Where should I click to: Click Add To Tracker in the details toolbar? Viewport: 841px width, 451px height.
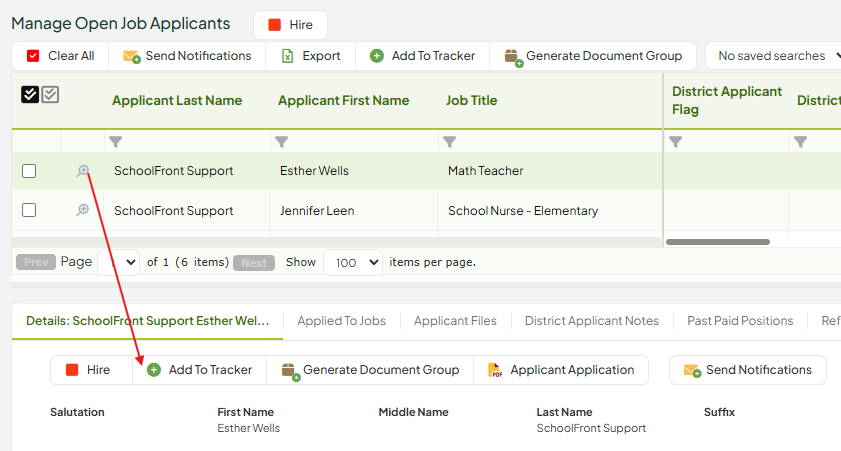(x=200, y=370)
